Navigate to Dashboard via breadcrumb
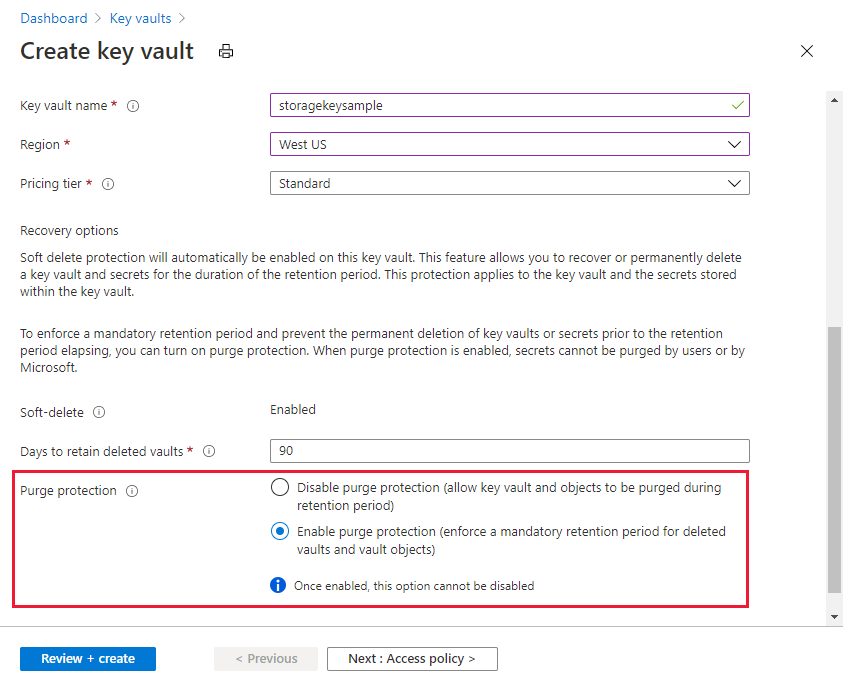Image resolution: width=843 pixels, height=696 pixels. pos(54,18)
